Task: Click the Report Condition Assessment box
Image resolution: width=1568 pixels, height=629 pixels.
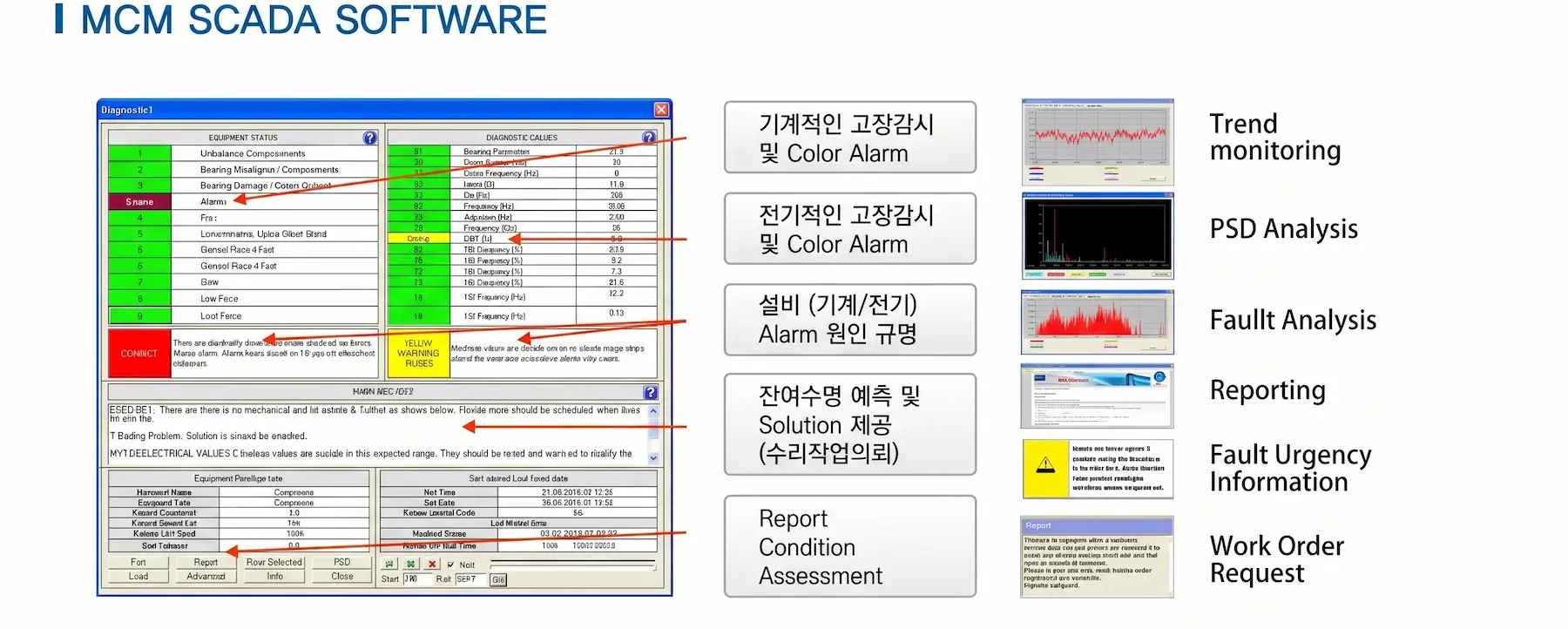Action: (x=850, y=547)
